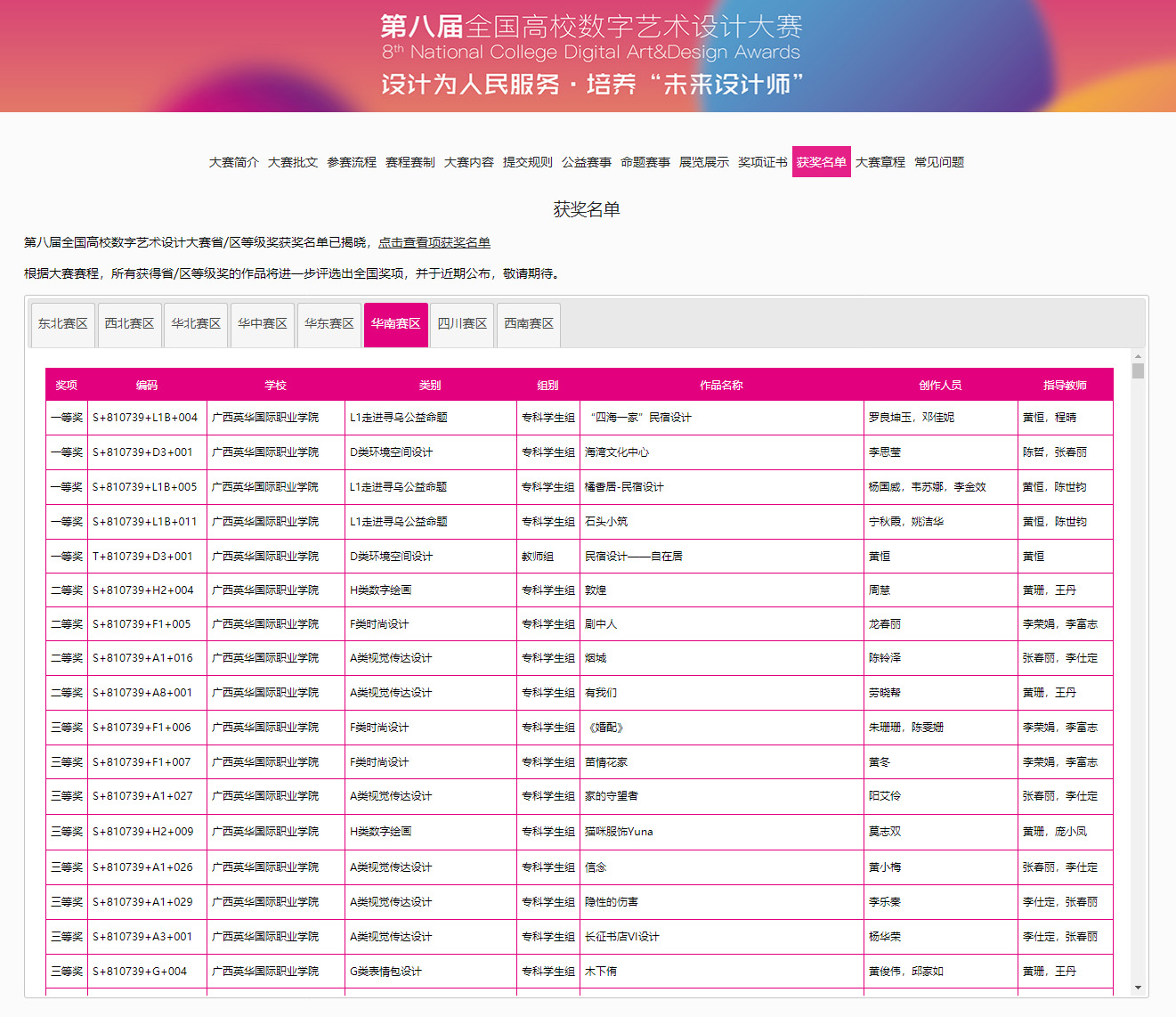Go to 奖项证书 section
The width and height of the screenshot is (1176, 1017).
coord(762,162)
